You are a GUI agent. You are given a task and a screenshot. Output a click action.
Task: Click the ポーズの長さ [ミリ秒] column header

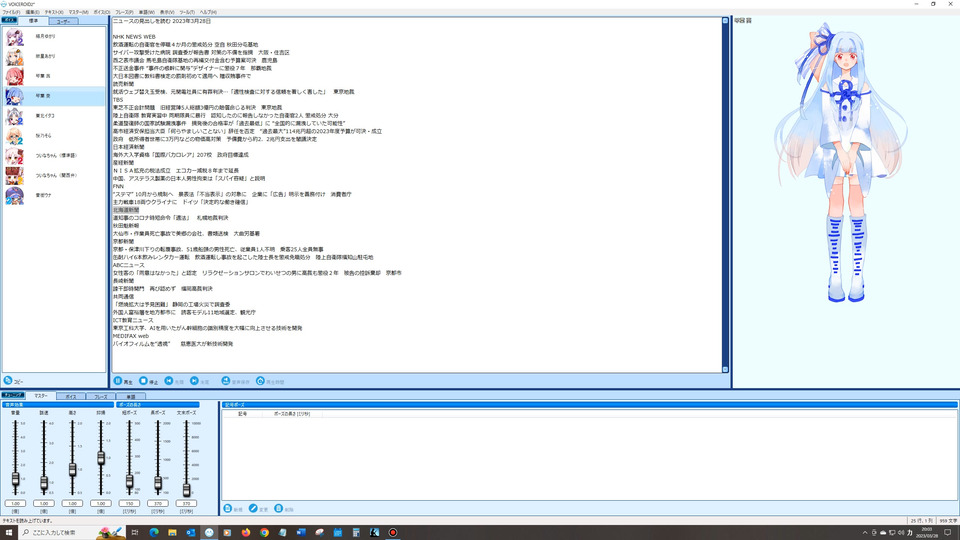click(291, 414)
